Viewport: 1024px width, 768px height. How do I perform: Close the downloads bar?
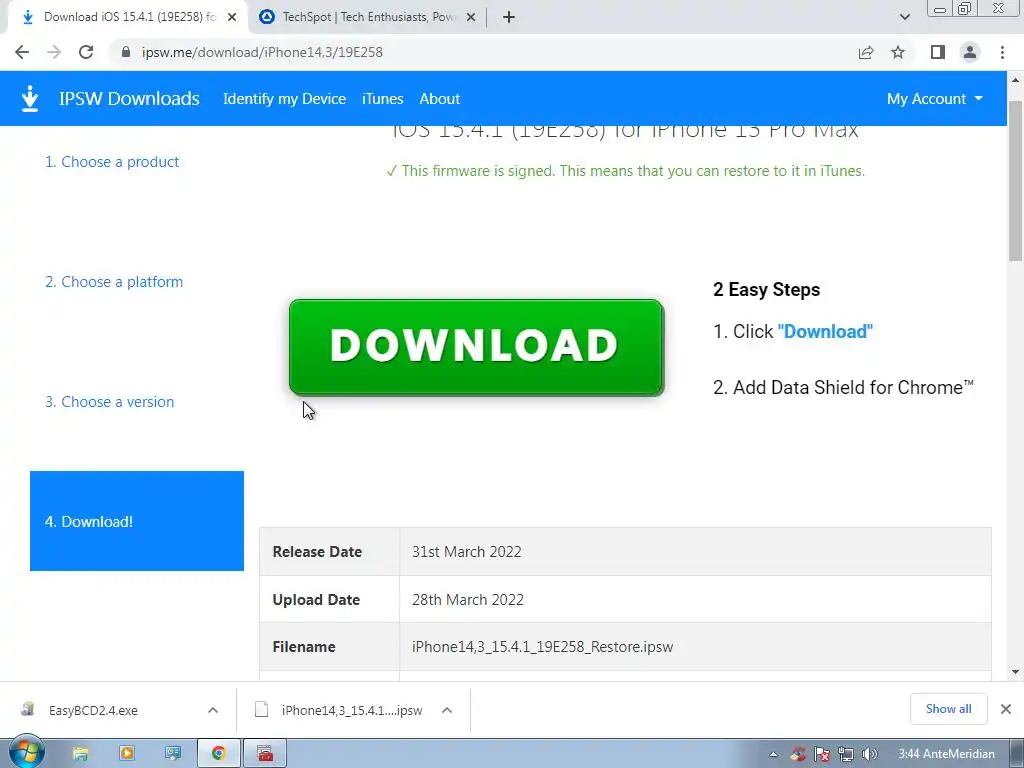[x=1006, y=709]
